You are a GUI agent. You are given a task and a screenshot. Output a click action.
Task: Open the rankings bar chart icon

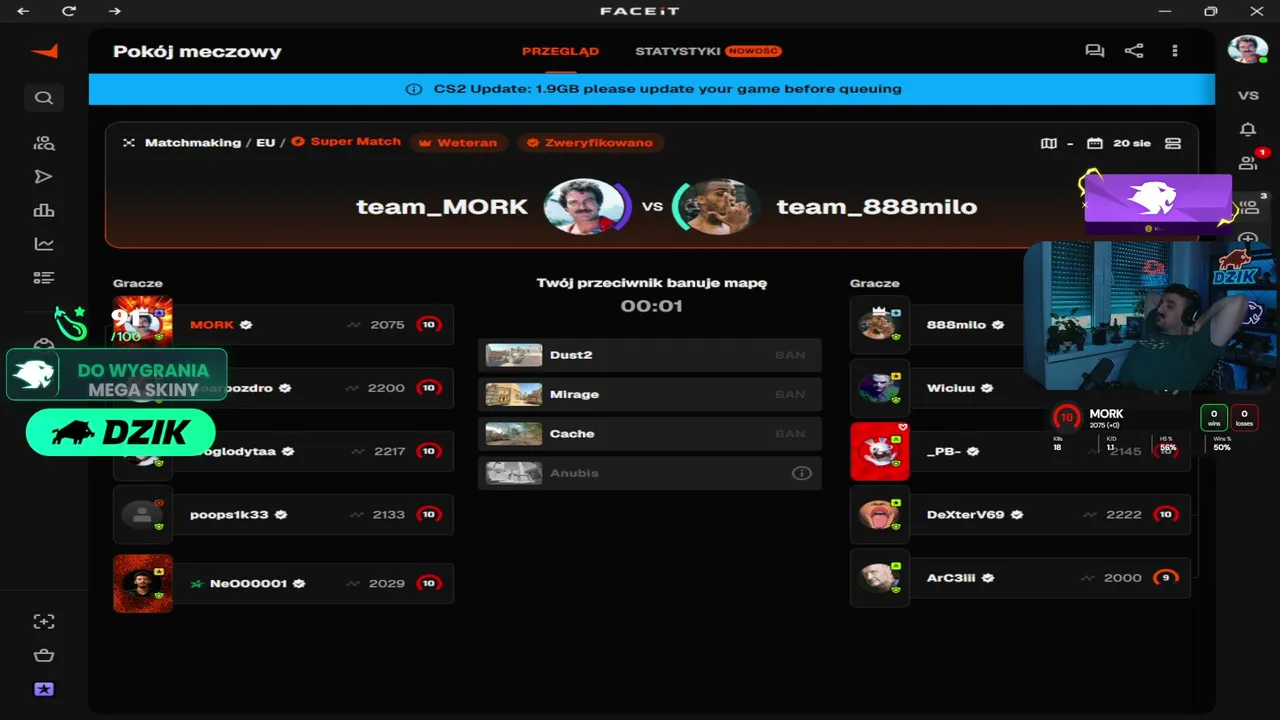tap(44, 210)
